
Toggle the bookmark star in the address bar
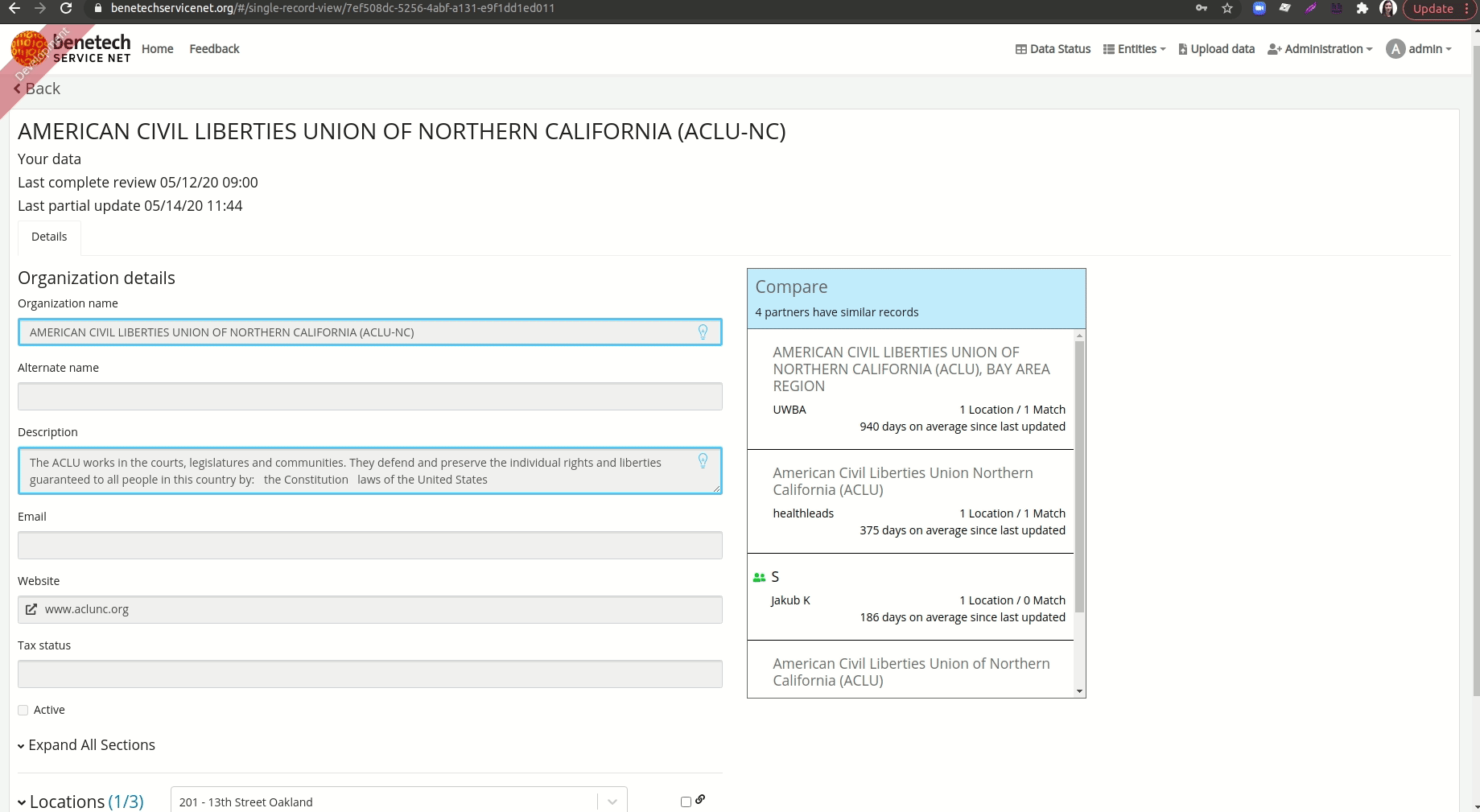(1227, 8)
